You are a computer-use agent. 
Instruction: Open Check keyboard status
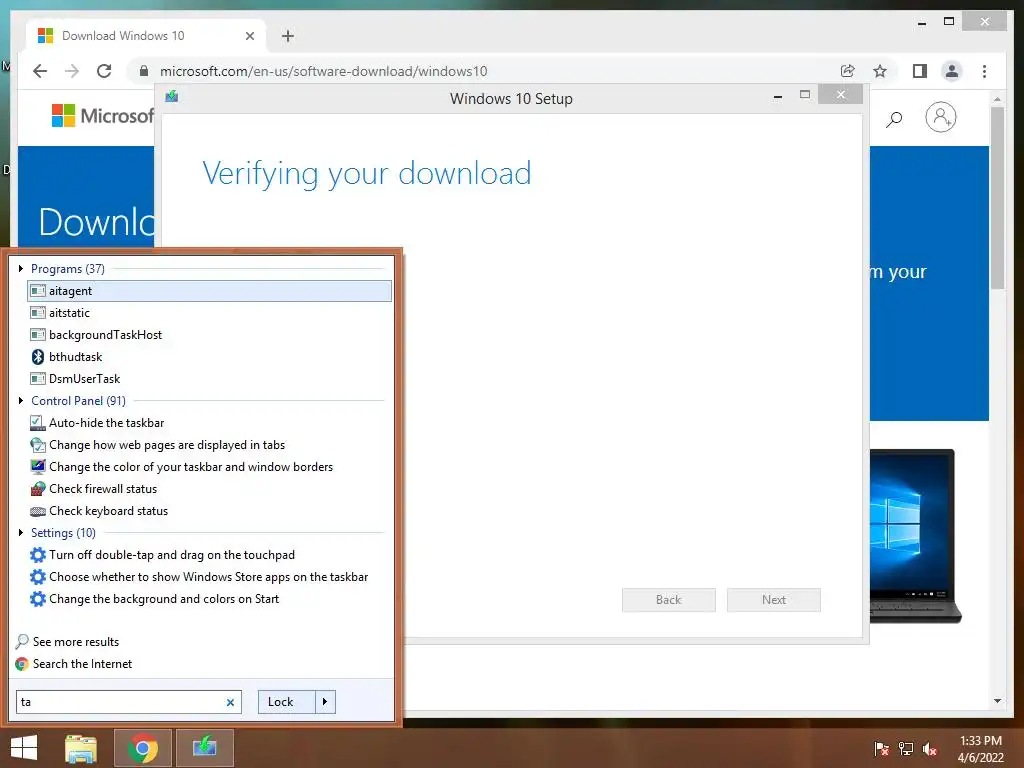point(209,511)
